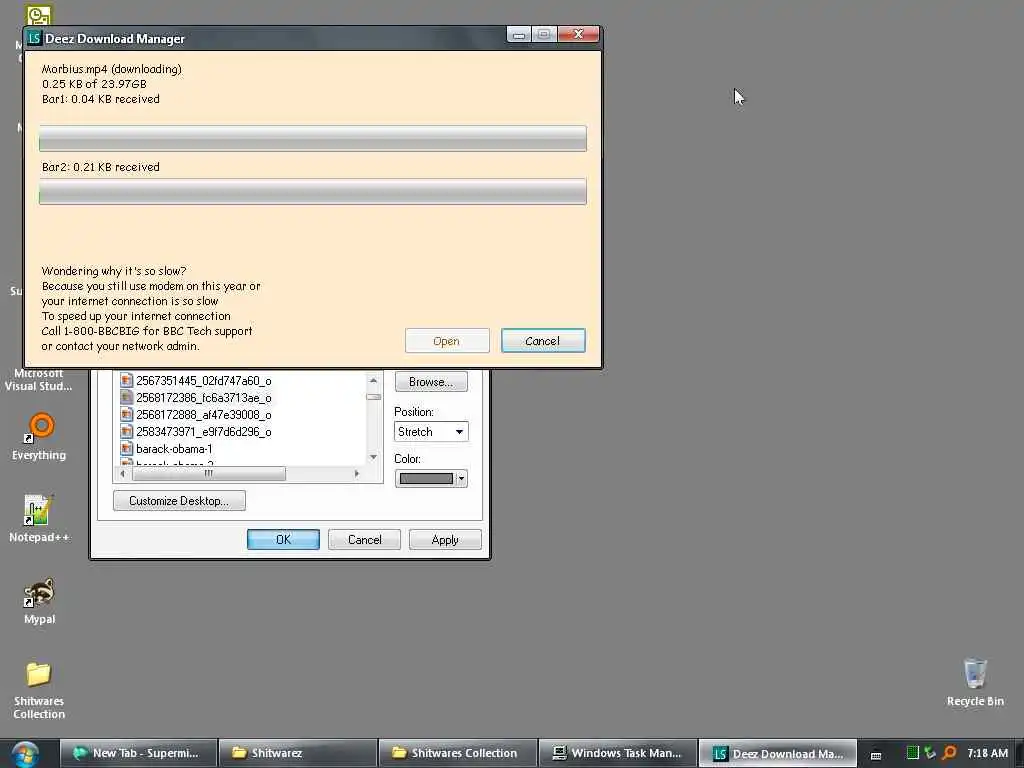Click Browse in the display properties dialog

tap(431, 382)
